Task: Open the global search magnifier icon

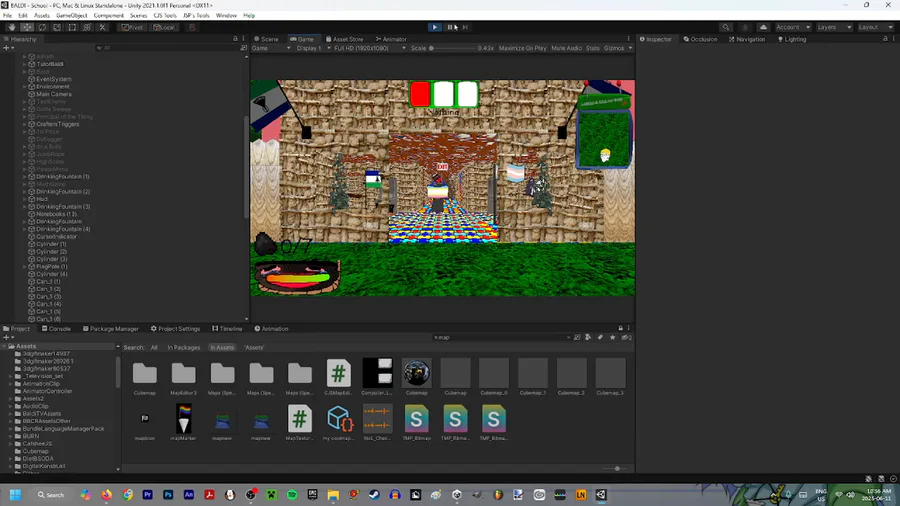Action: pos(726,27)
